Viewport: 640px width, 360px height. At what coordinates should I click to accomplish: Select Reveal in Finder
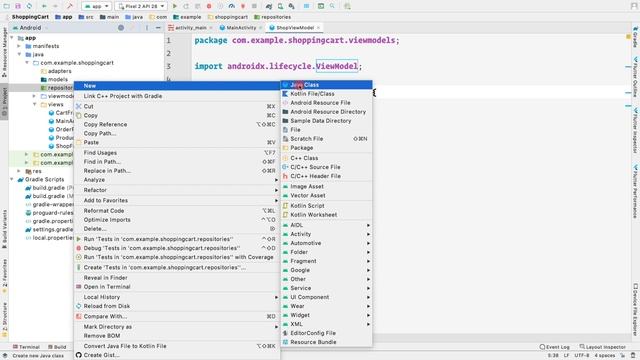(177, 278)
